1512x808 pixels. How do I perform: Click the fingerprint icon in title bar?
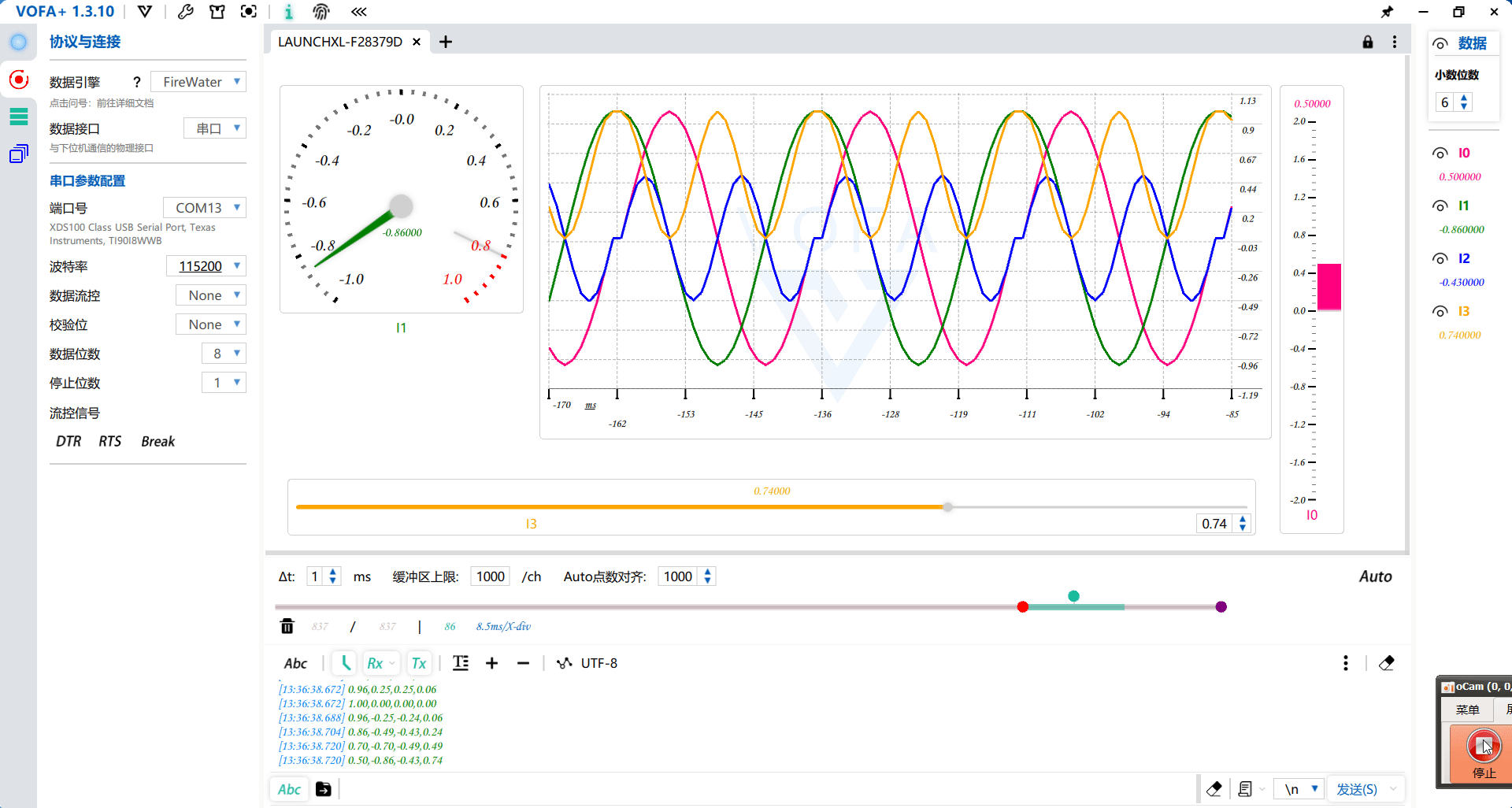click(321, 12)
